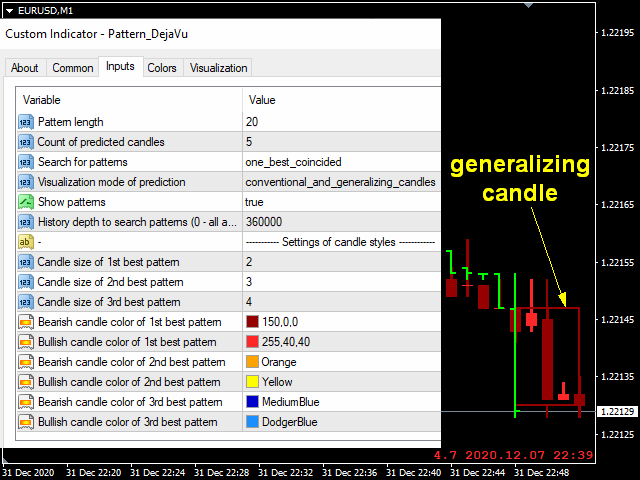Click the icon next to Count of predicted candles
640x480 pixels.
26,142
